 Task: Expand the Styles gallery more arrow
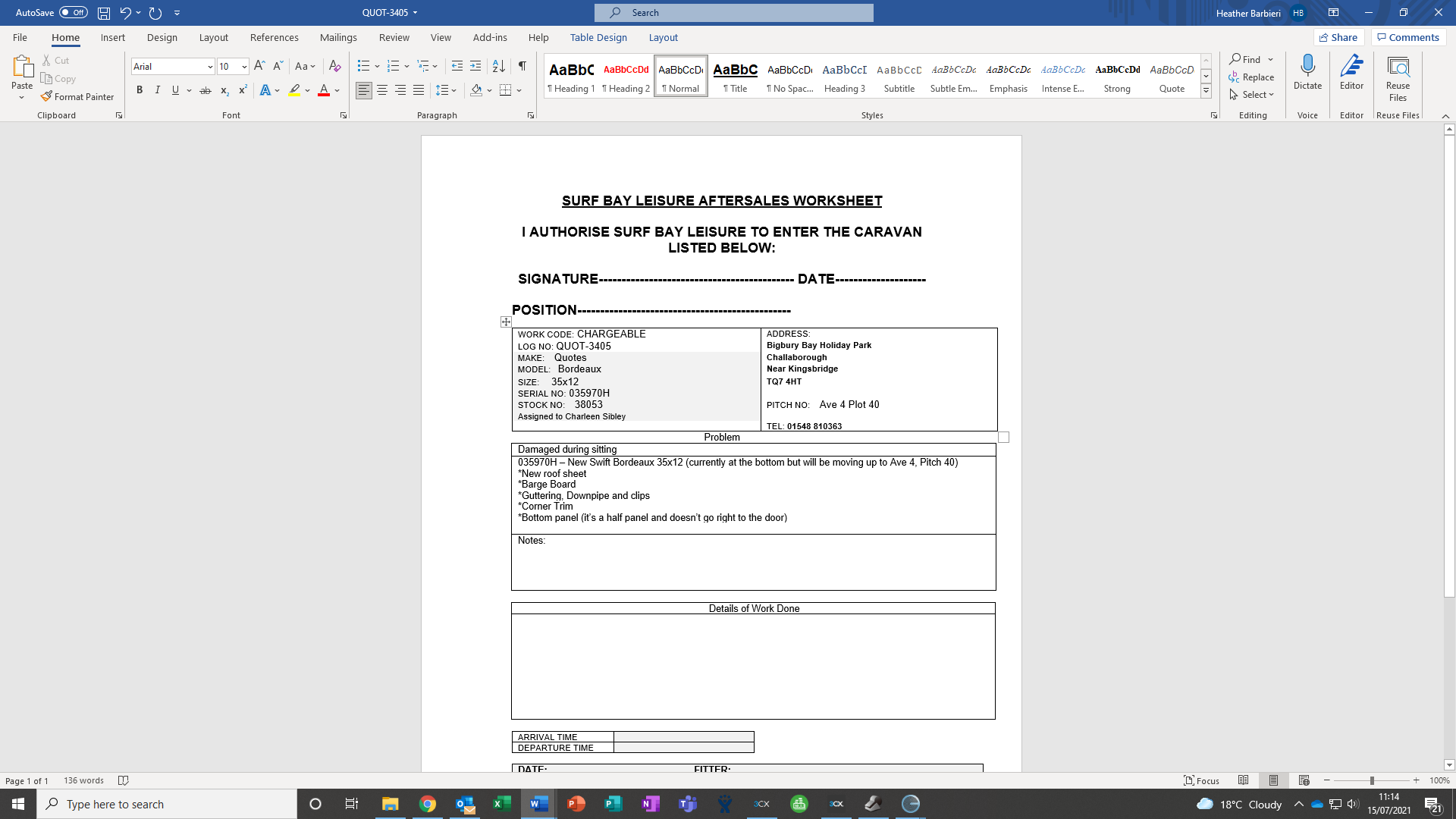tap(1206, 91)
